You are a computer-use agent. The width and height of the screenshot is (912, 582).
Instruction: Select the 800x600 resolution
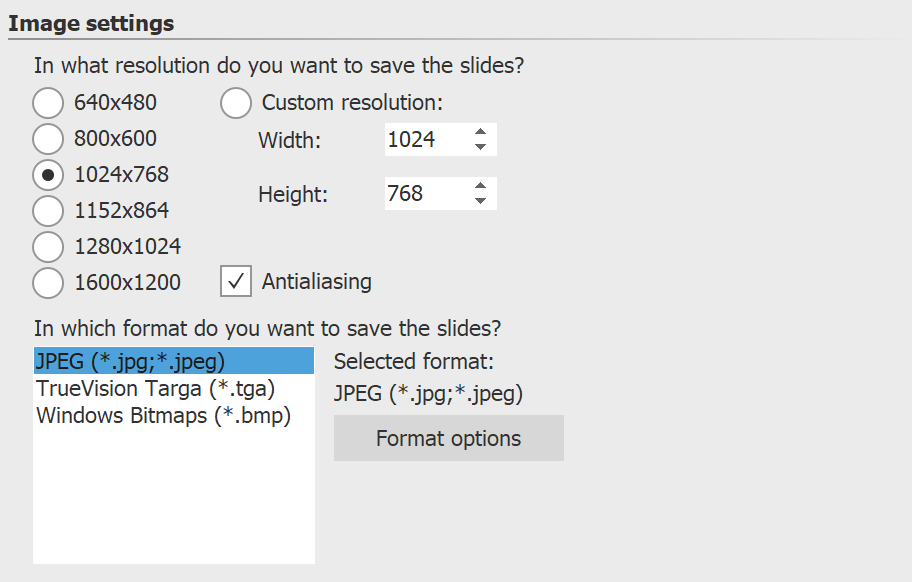pos(48,139)
